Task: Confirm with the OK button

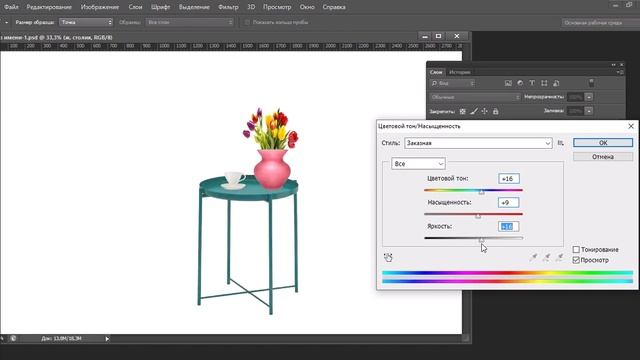Action: pyautogui.click(x=603, y=142)
